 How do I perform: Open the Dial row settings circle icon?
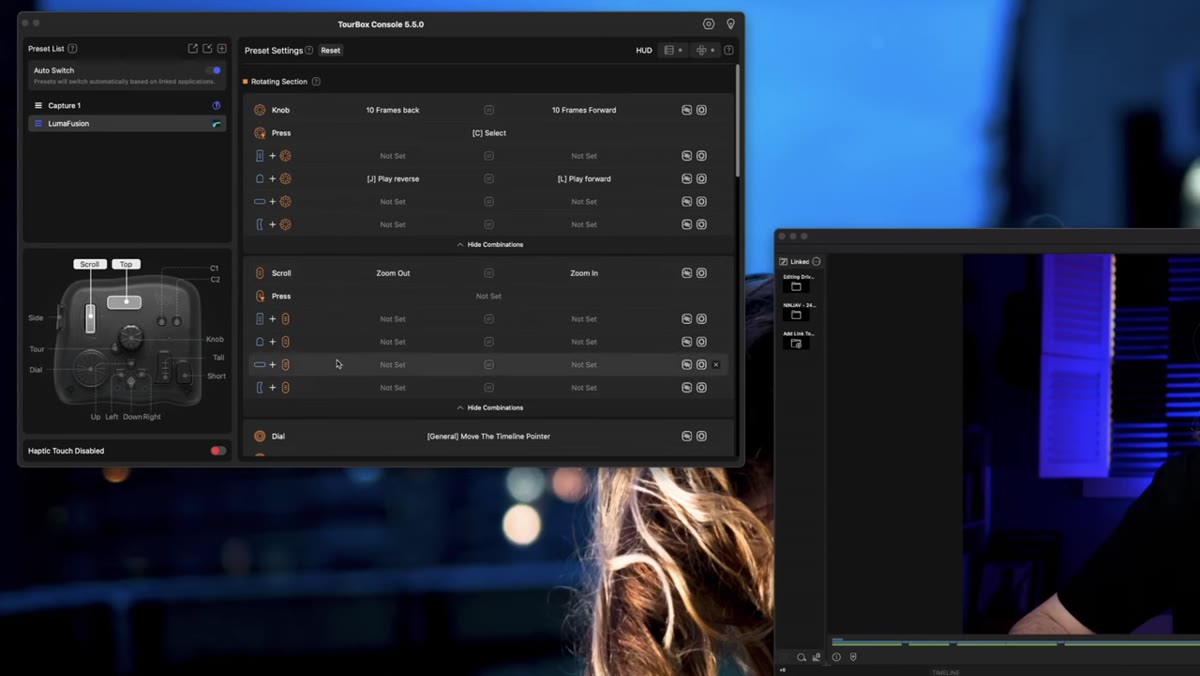702,436
